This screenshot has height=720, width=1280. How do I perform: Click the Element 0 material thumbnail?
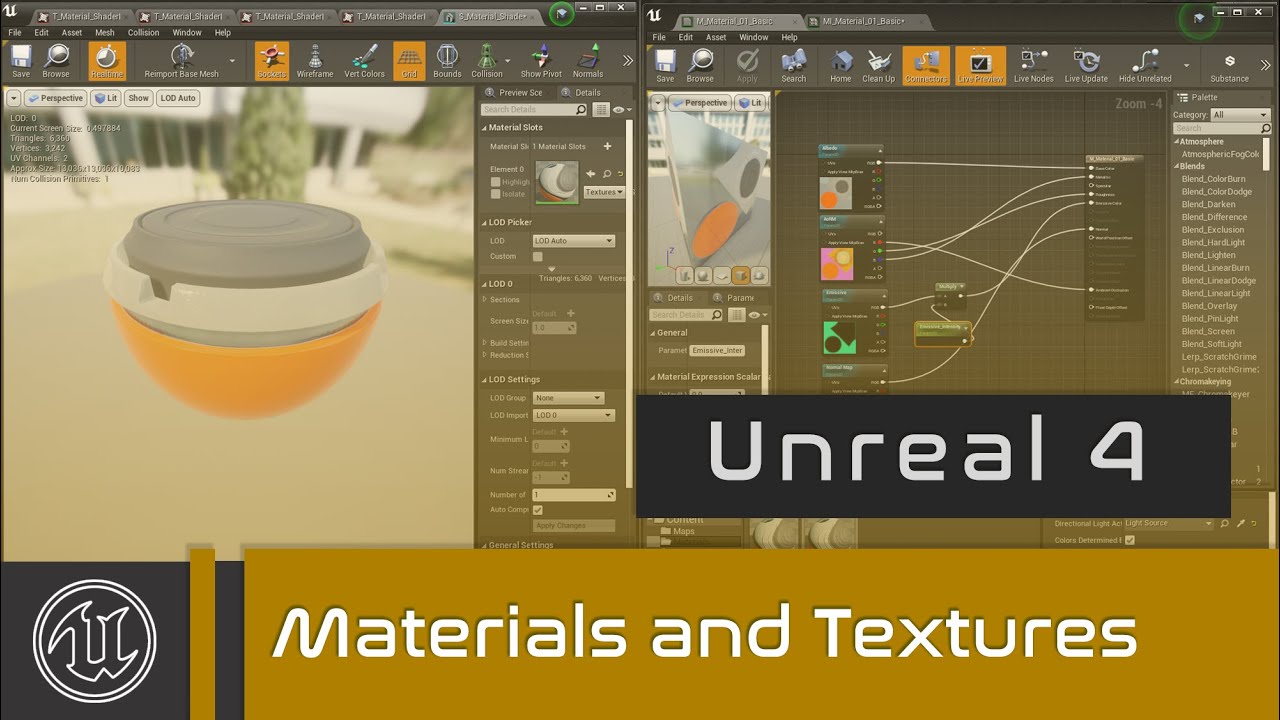coord(557,183)
